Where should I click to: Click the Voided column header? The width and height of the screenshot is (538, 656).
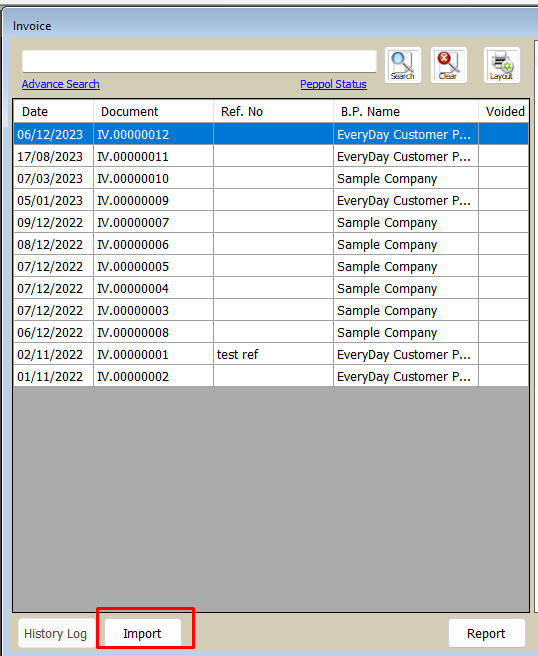point(504,112)
